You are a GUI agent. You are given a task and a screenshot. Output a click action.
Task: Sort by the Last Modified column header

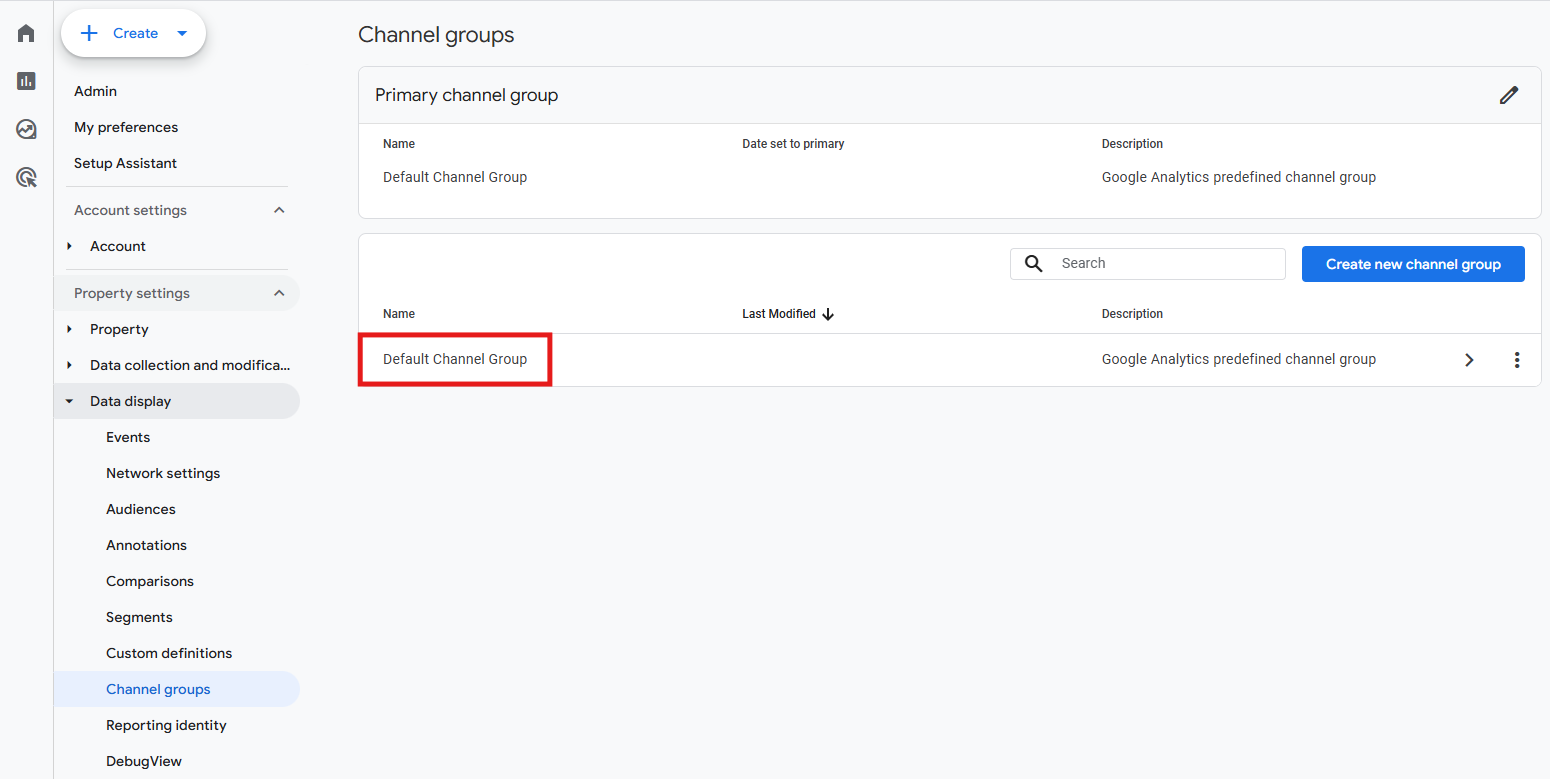click(x=779, y=314)
